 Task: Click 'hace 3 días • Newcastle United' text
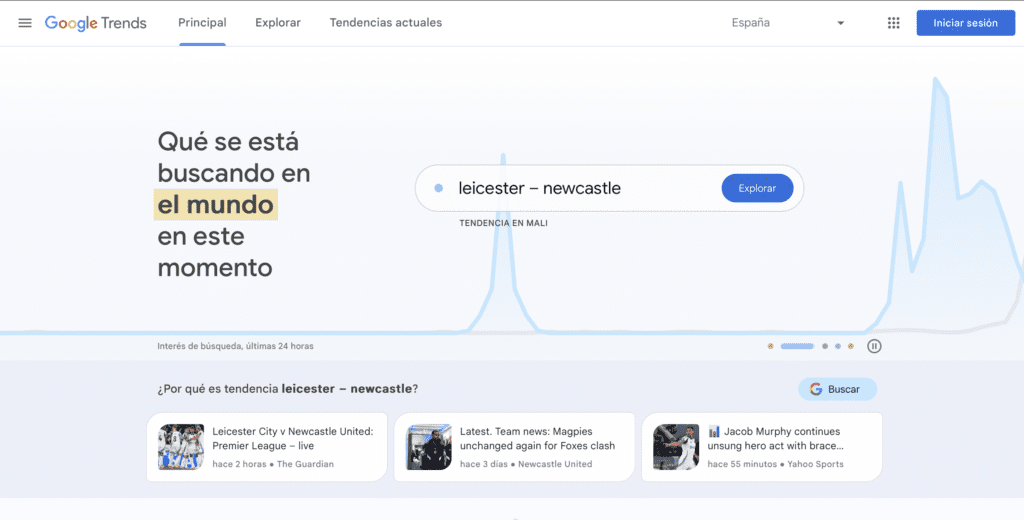tap(526, 464)
